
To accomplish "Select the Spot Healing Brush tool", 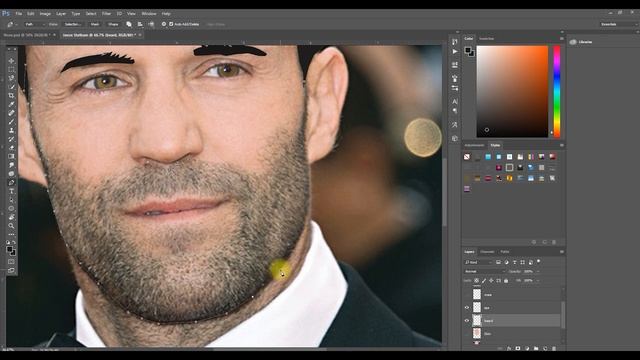I will (x=11, y=113).
